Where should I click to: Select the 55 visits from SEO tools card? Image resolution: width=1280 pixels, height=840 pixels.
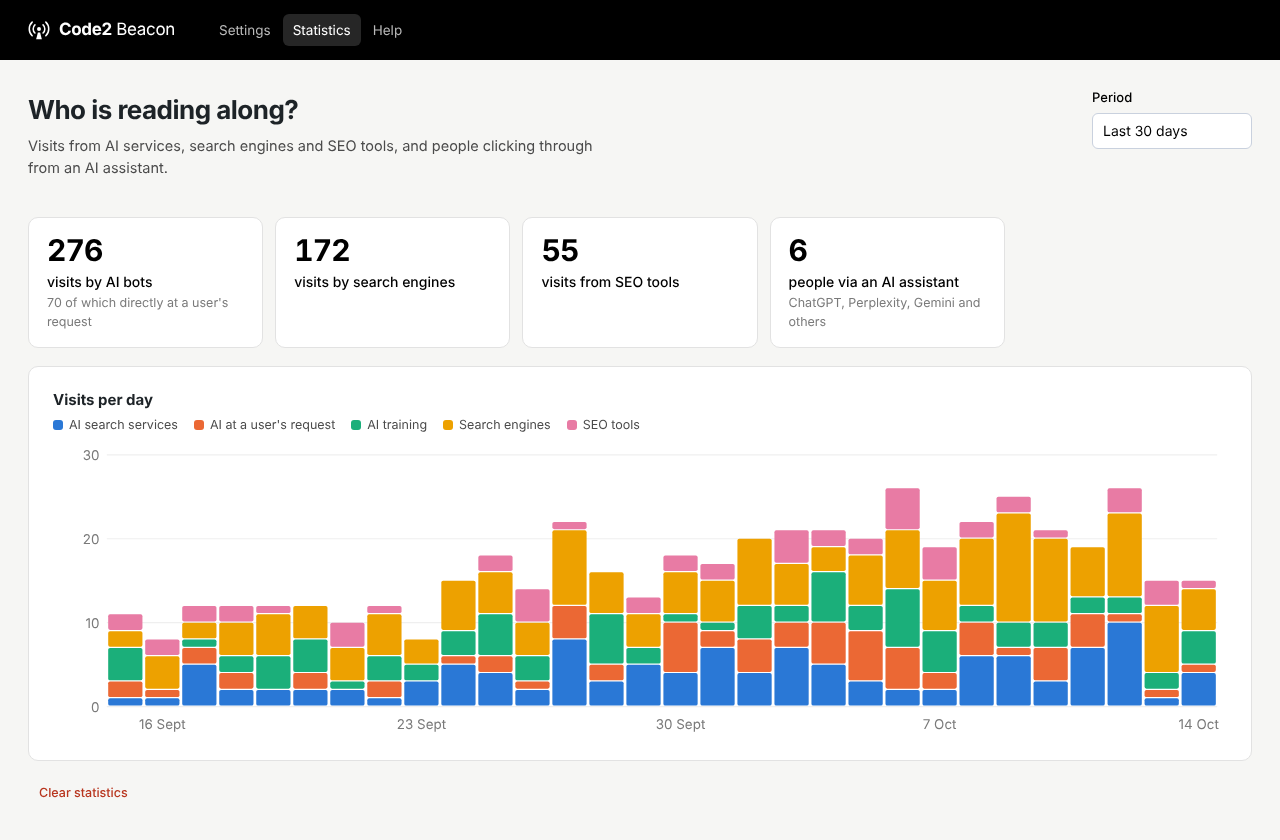click(x=640, y=283)
